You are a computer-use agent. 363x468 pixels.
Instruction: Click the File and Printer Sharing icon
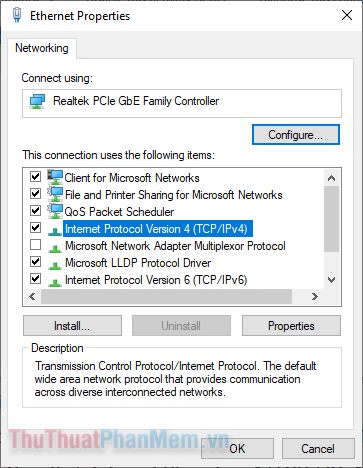55,194
